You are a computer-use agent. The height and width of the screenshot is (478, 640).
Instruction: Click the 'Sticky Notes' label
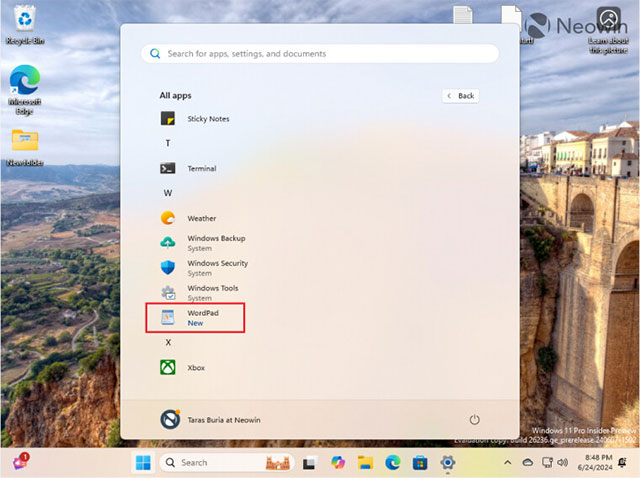[208, 119]
